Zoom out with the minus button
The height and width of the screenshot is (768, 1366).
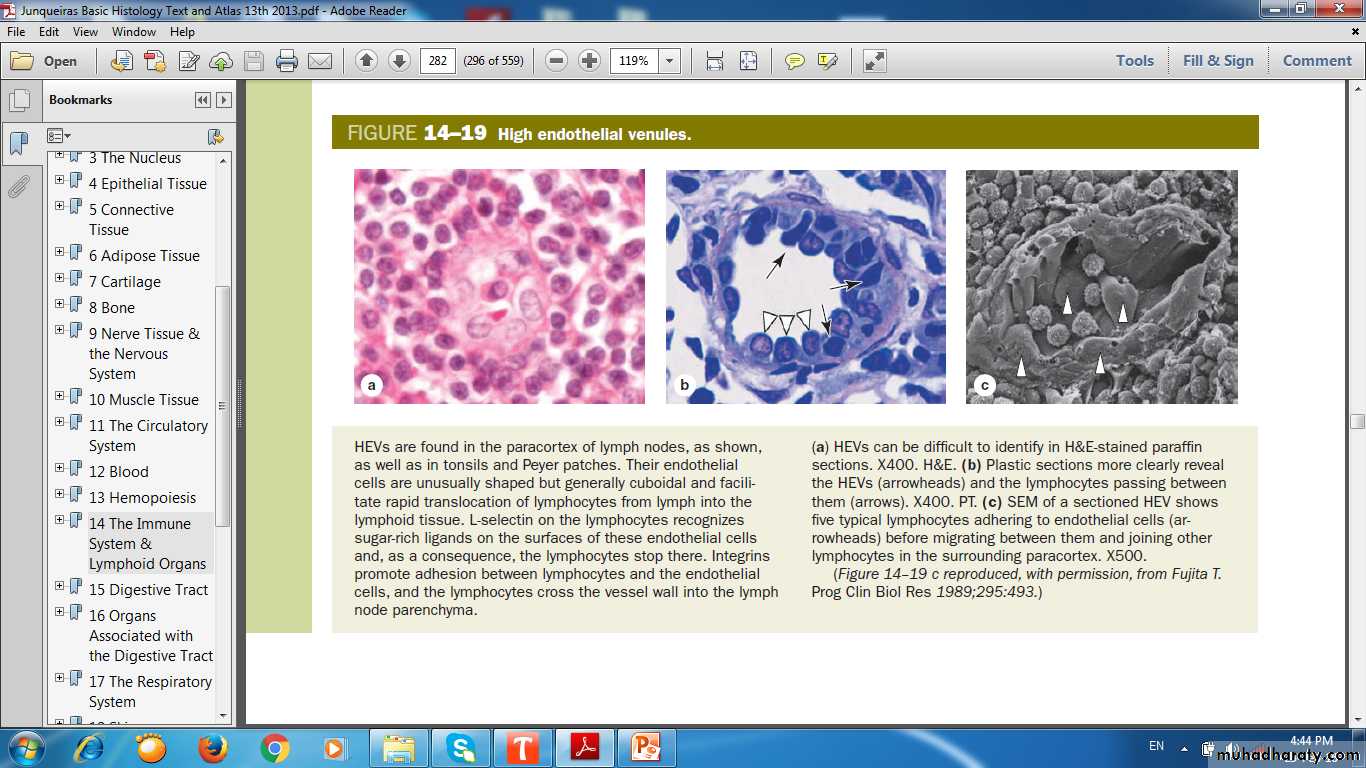tap(557, 61)
